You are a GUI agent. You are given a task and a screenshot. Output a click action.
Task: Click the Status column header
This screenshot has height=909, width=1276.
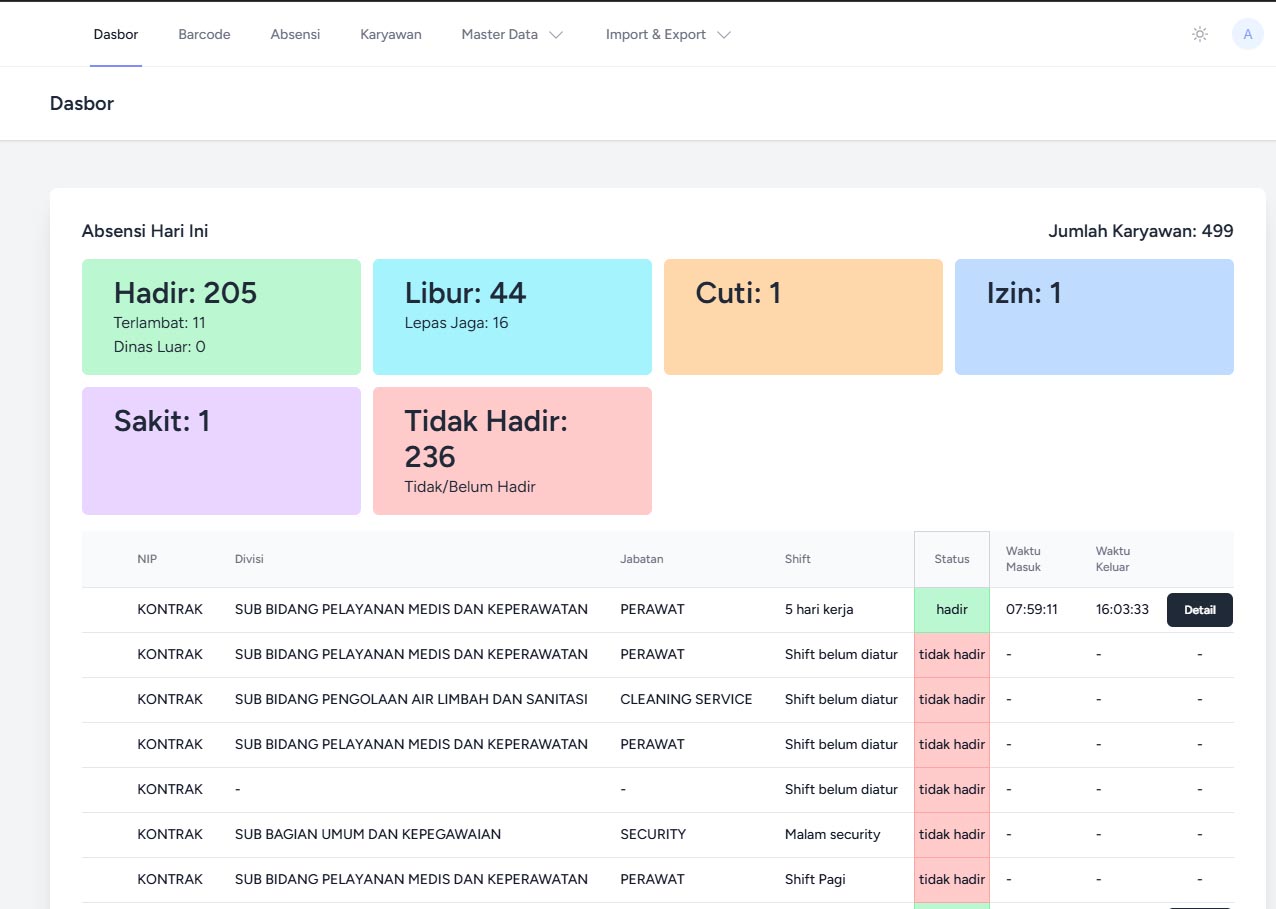point(951,559)
